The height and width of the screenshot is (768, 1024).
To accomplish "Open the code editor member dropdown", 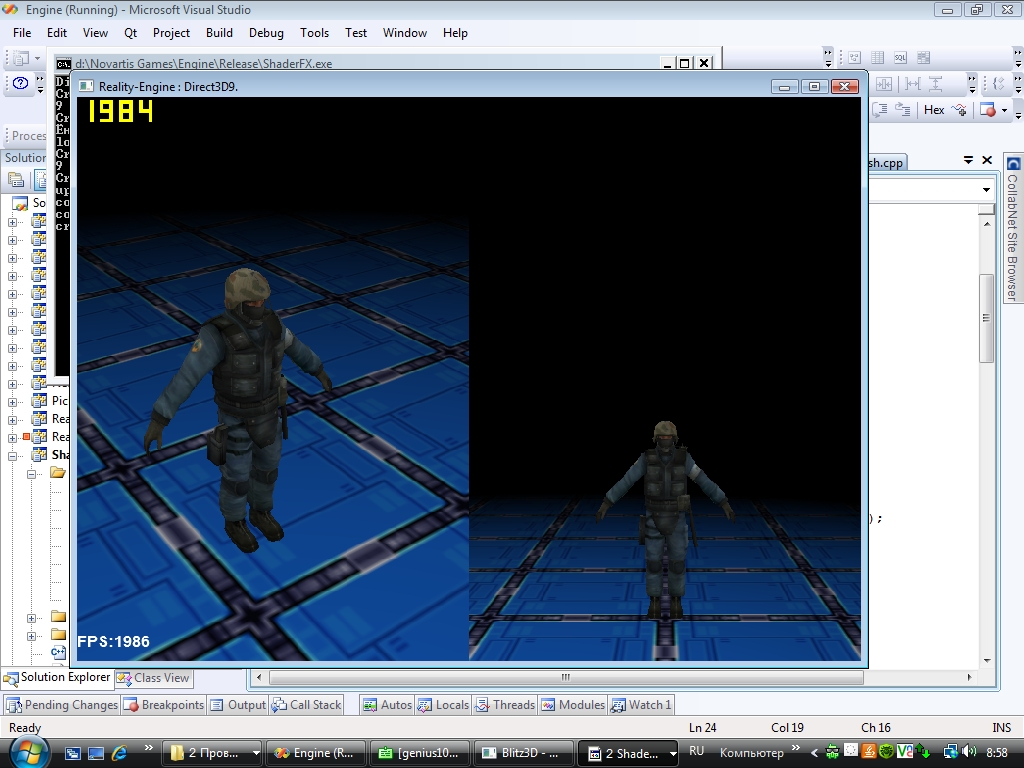I will 986,190.
